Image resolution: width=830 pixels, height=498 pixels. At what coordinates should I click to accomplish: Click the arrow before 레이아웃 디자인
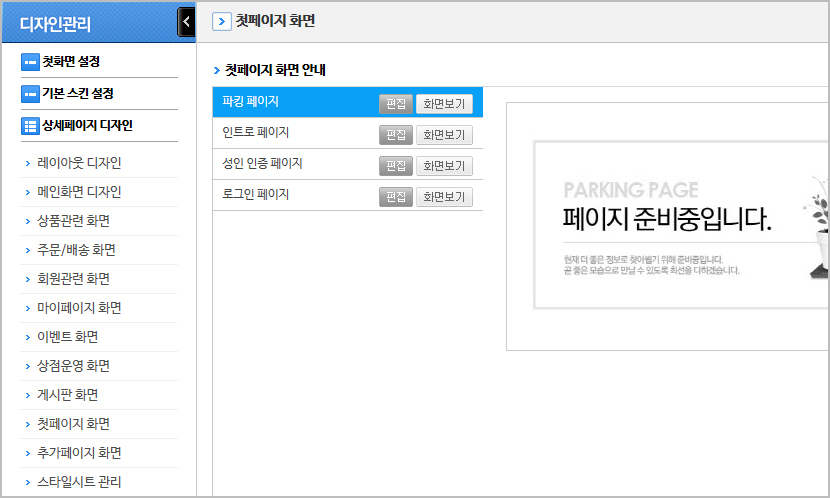[28, 164]
